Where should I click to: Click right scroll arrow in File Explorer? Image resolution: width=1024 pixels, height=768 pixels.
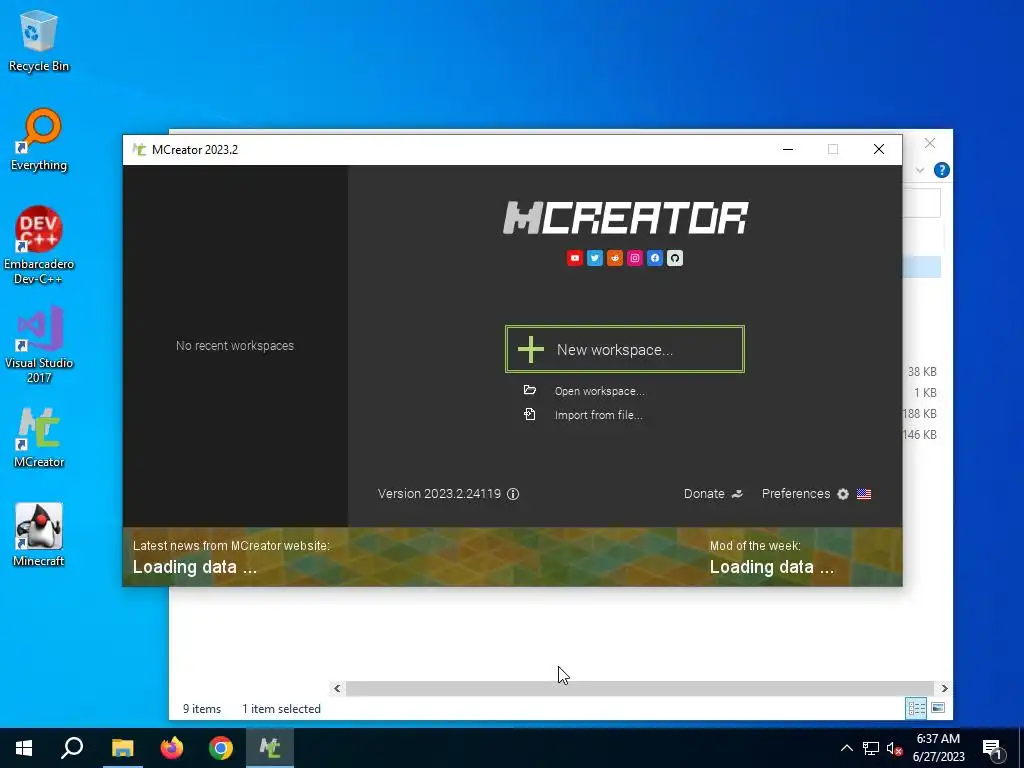[x=944, y=688]
